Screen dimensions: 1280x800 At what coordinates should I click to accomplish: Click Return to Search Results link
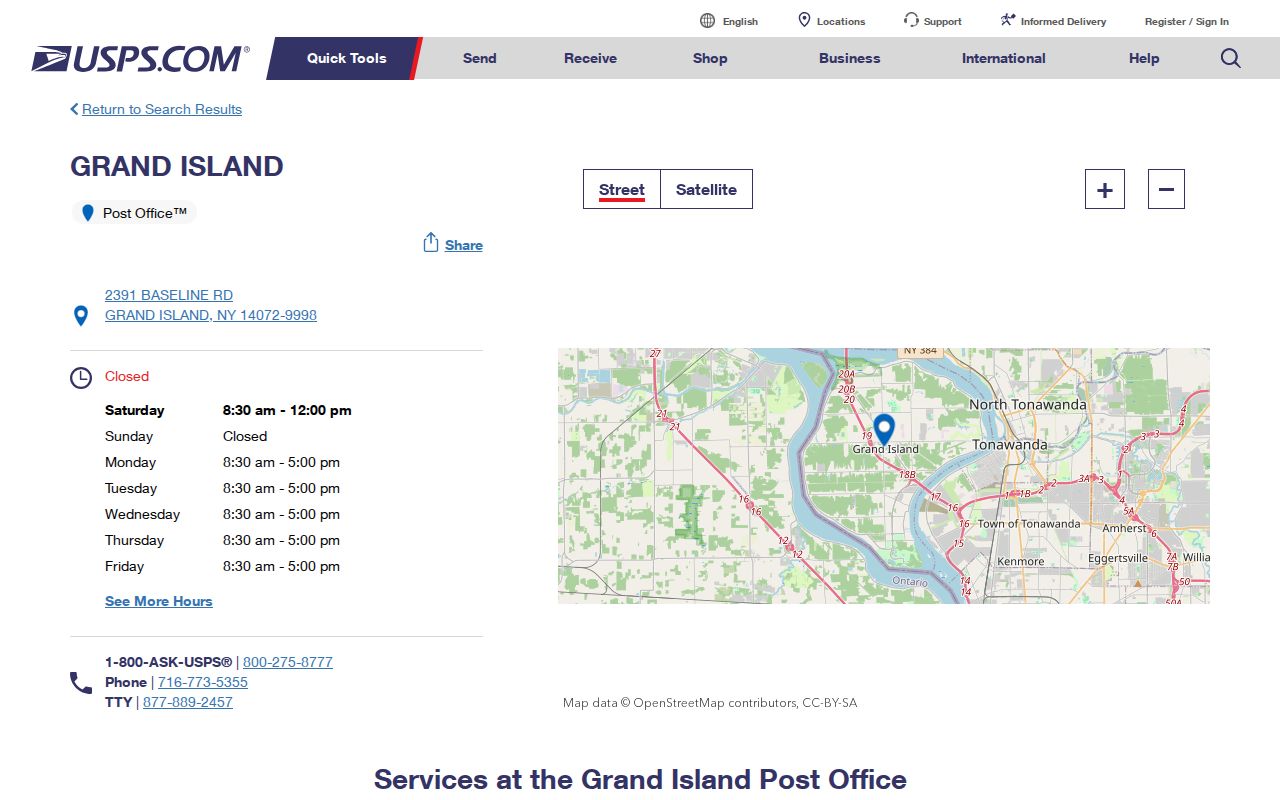[x=162, y=109]
